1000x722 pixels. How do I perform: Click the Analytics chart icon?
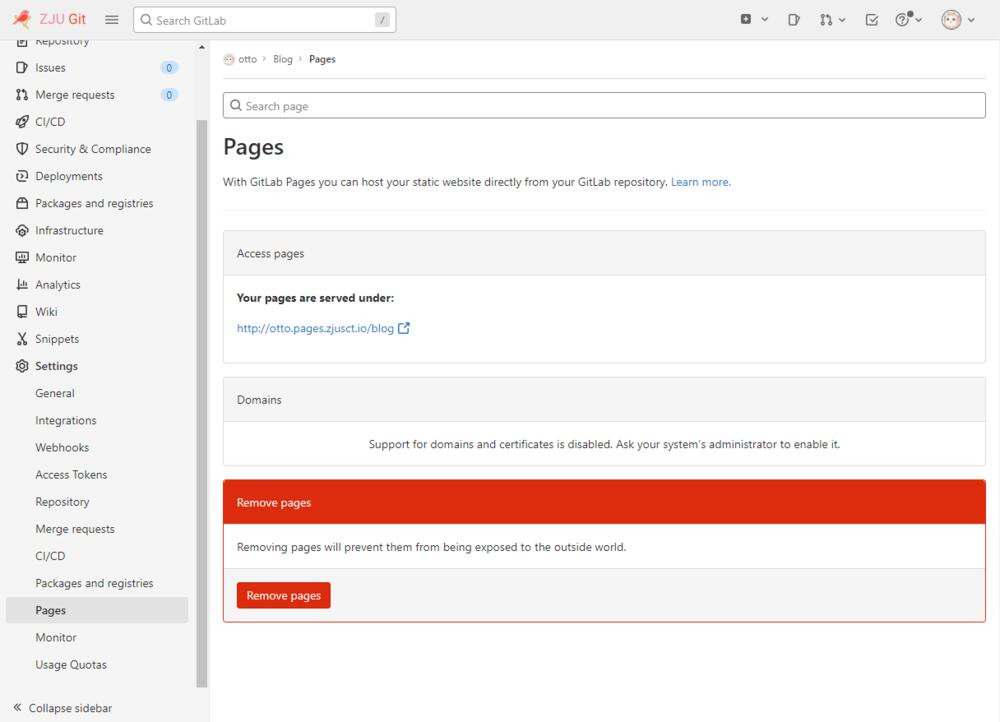click(x=22, y=285)
